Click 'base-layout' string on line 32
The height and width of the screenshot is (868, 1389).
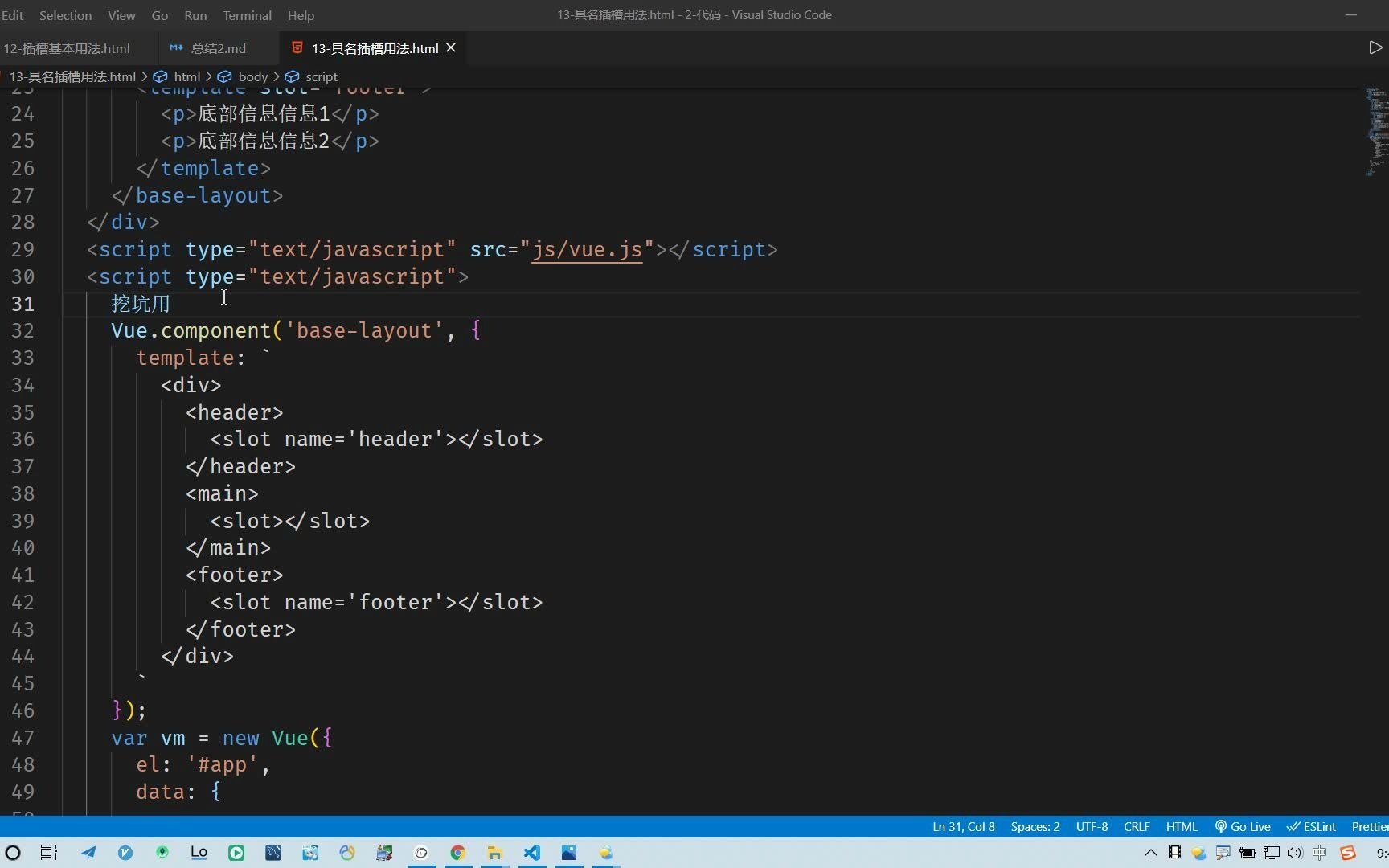pos(364,330)
